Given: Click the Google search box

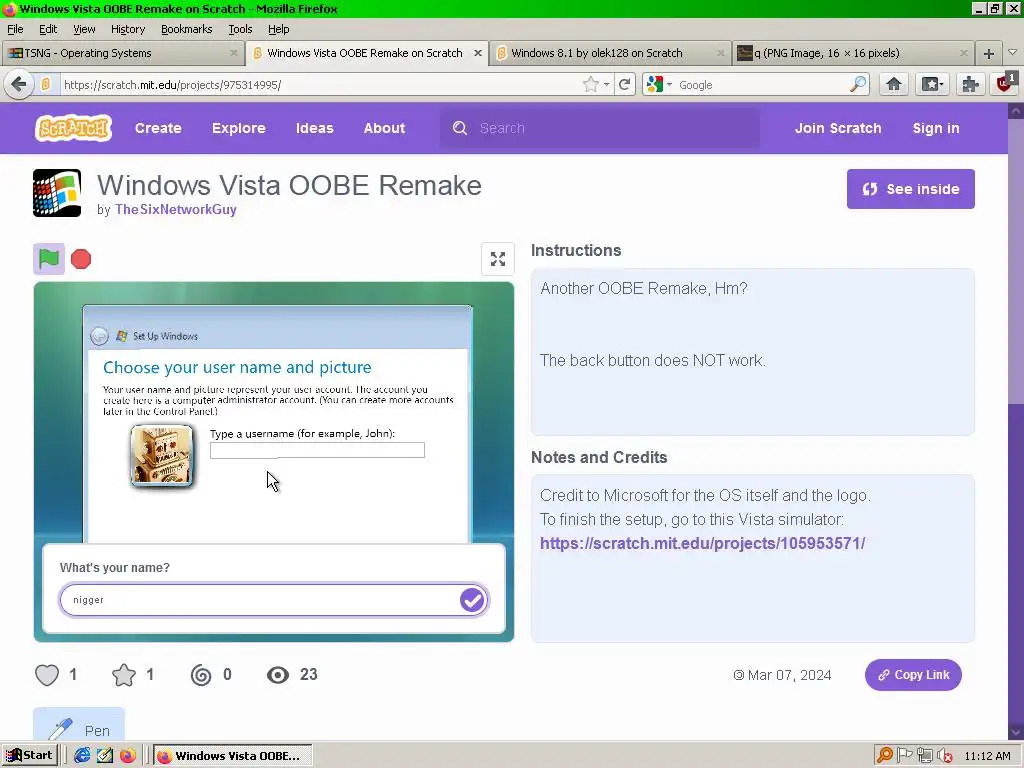Looking at the screenshot, I should pyautogui.click(x=761, y=85).
